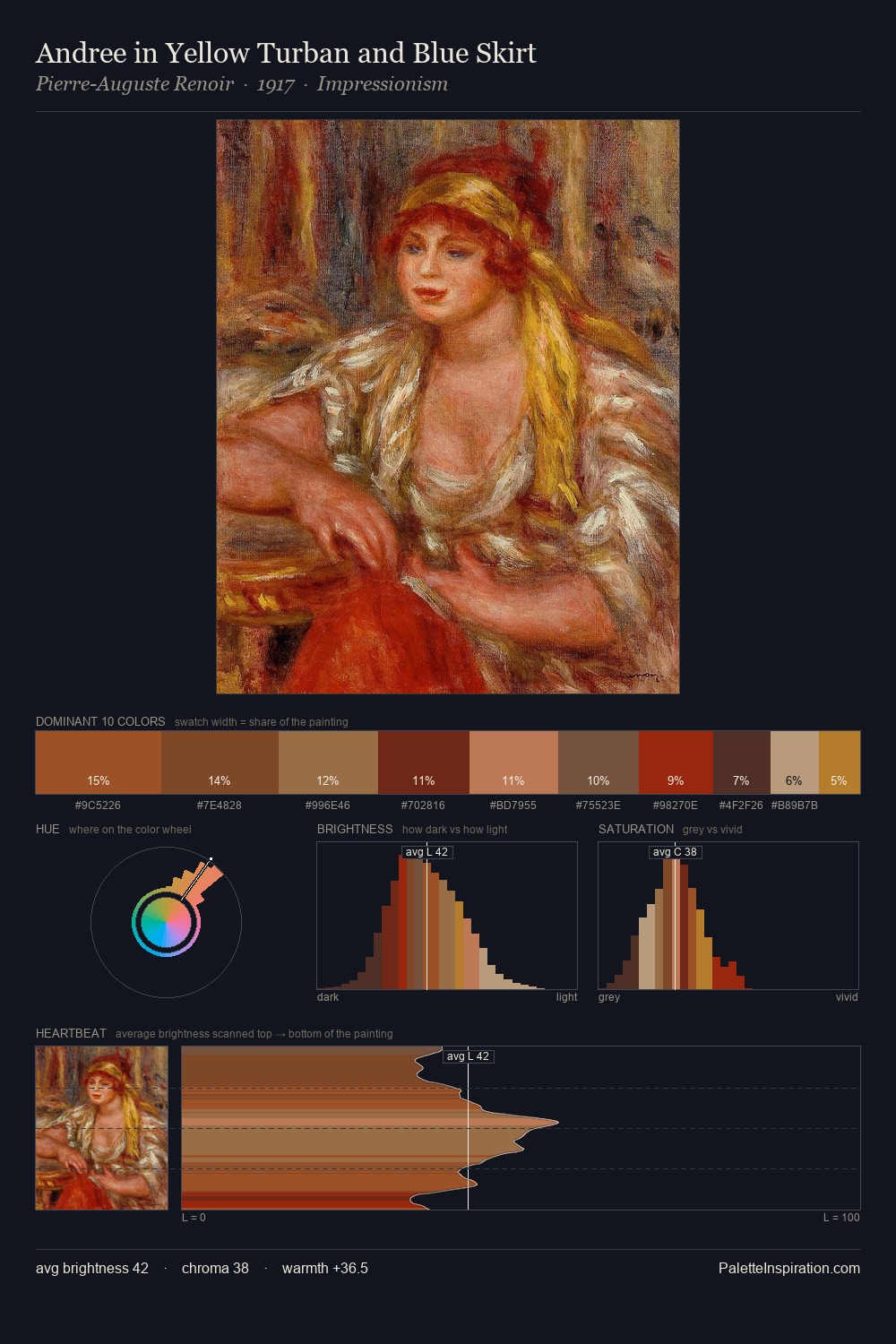Click the hex code #98270E
Viewport: 896px width, 1344px height.
676,806
